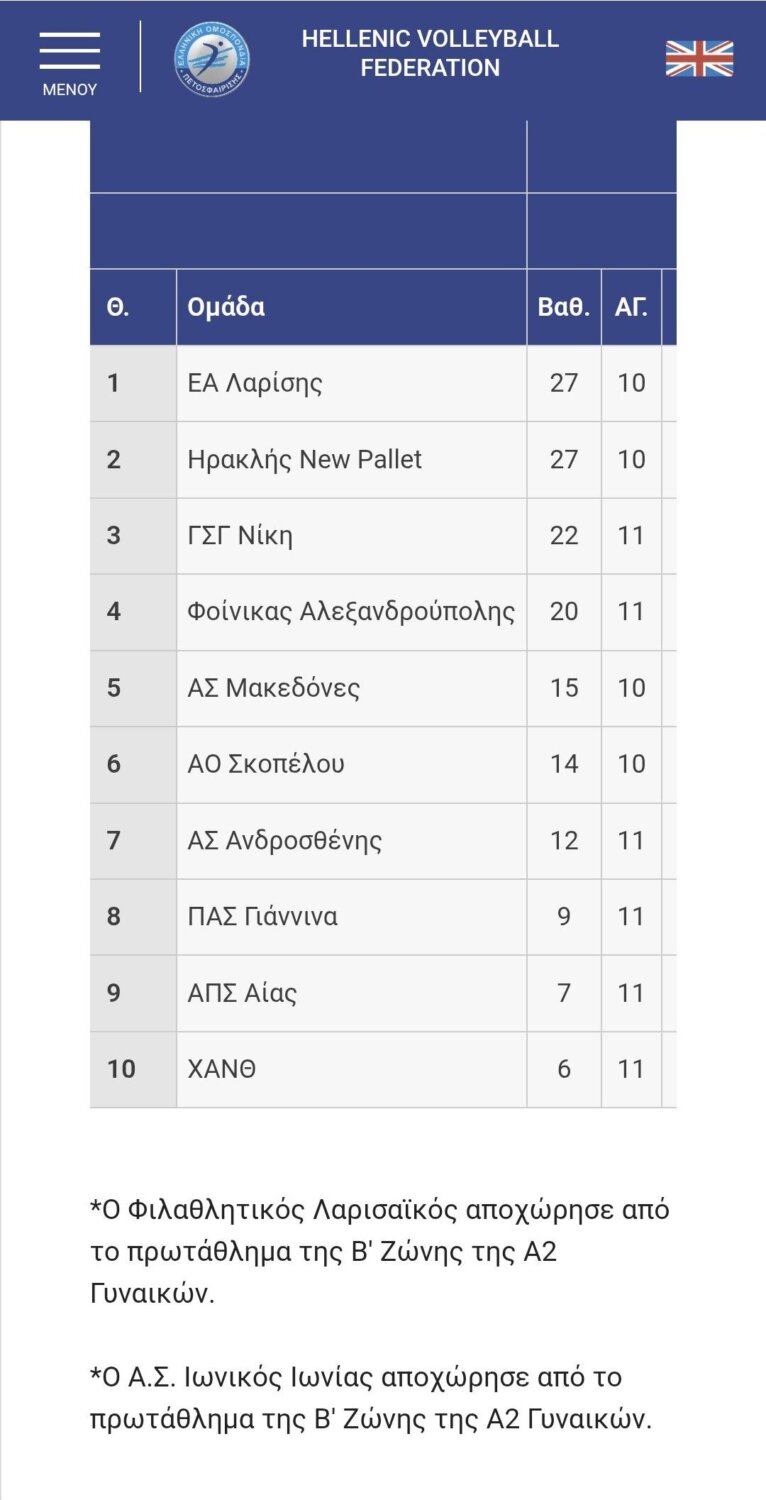Click the Hellenic Volleyball Federation logo
This screenshot has height=1500, width=766.
(212, 60)
